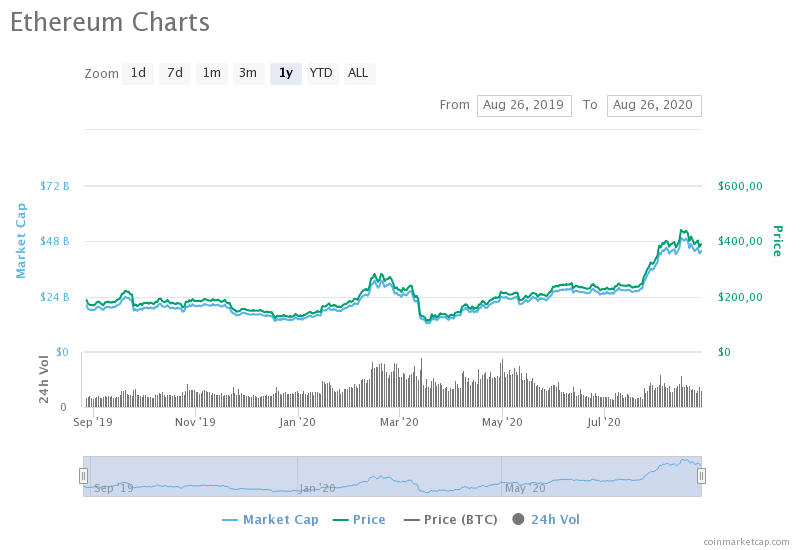Click the Jul '20 axis label
Screen dimensions: 800x550
point(604,422)
